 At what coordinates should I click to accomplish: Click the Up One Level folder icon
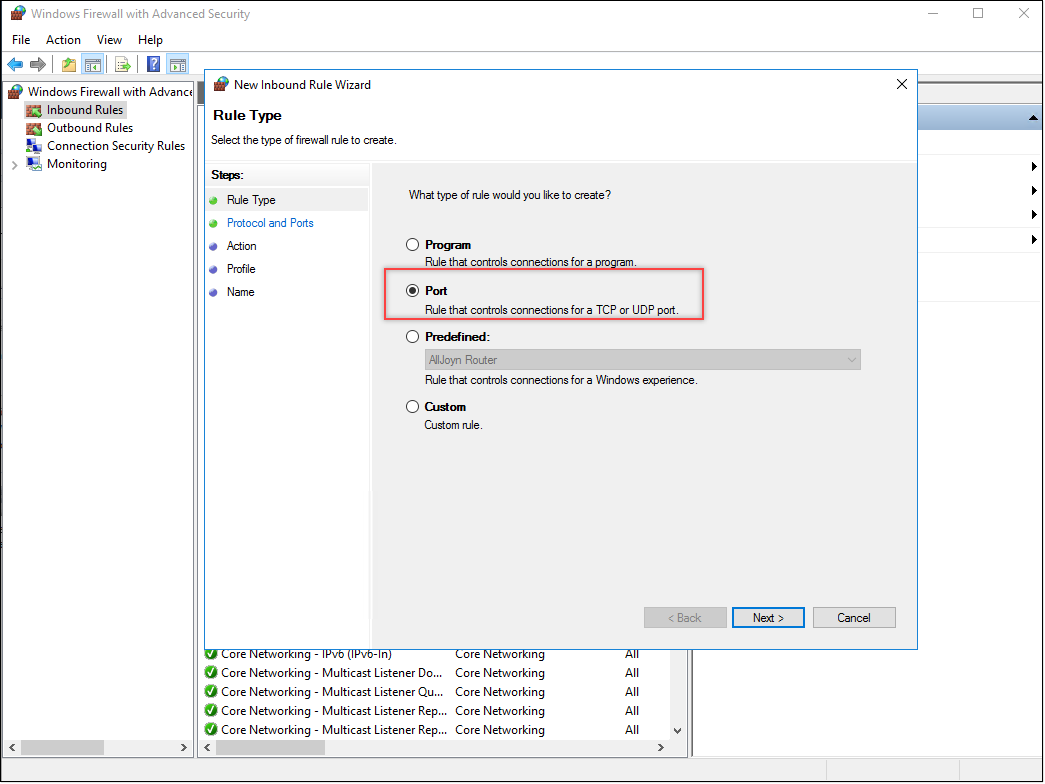coord(68,65)
